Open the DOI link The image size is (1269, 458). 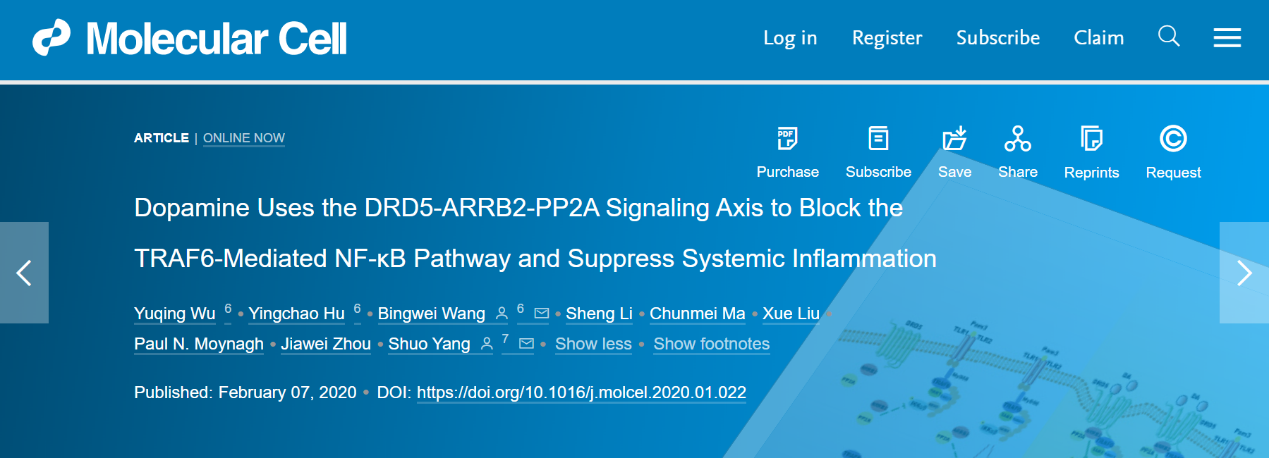tap(582, 392)
